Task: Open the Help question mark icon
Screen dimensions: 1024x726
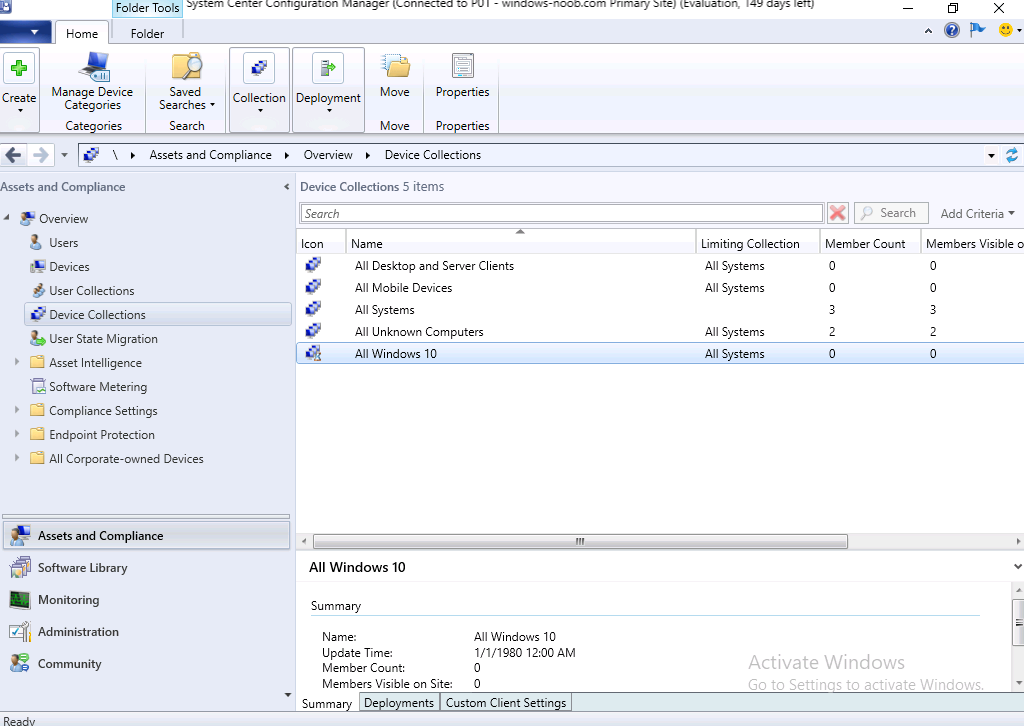Action: coord(952,30)
